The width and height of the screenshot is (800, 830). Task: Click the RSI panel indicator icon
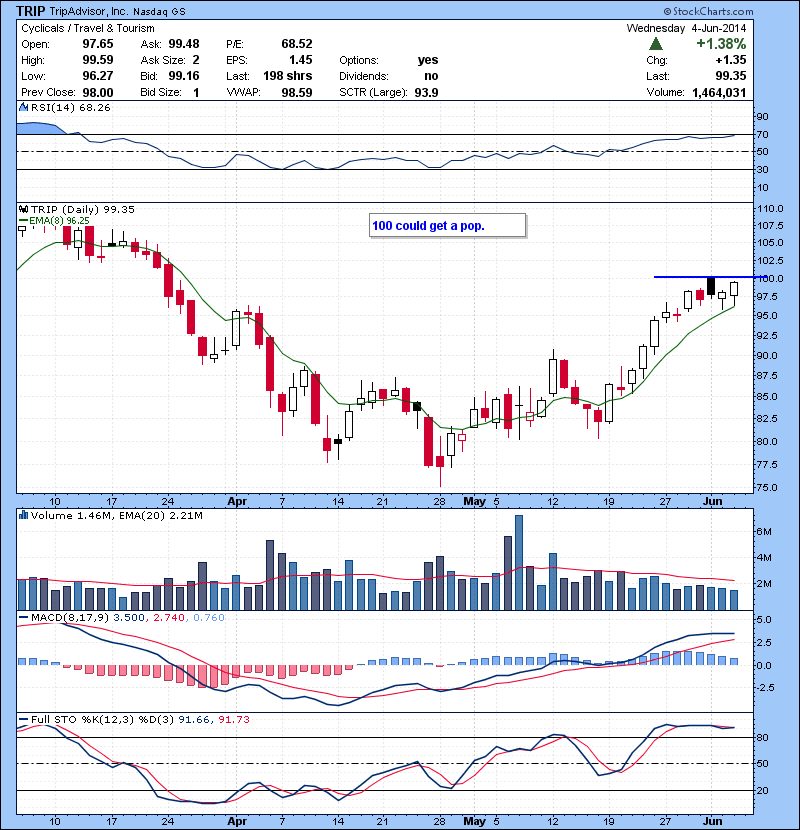23,107
